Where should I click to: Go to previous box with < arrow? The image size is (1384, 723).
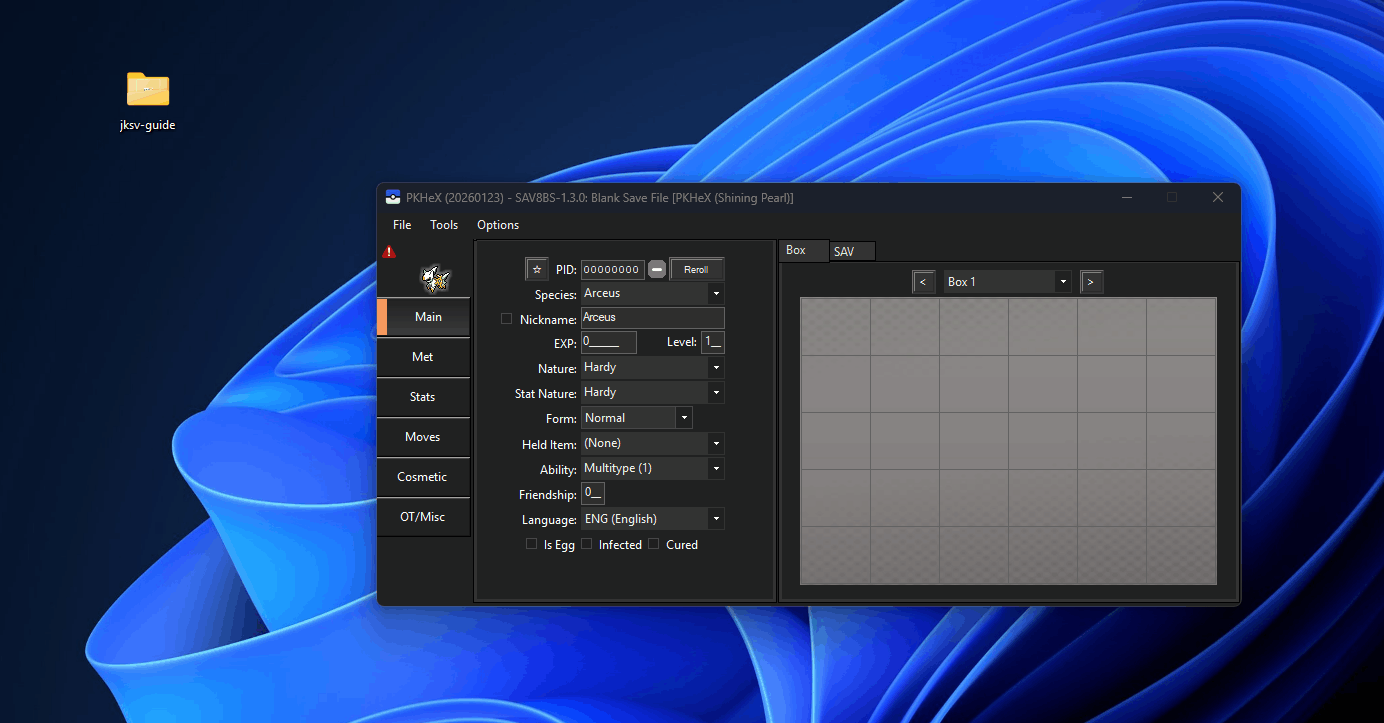pyautogui.click(x=923, y=282)
